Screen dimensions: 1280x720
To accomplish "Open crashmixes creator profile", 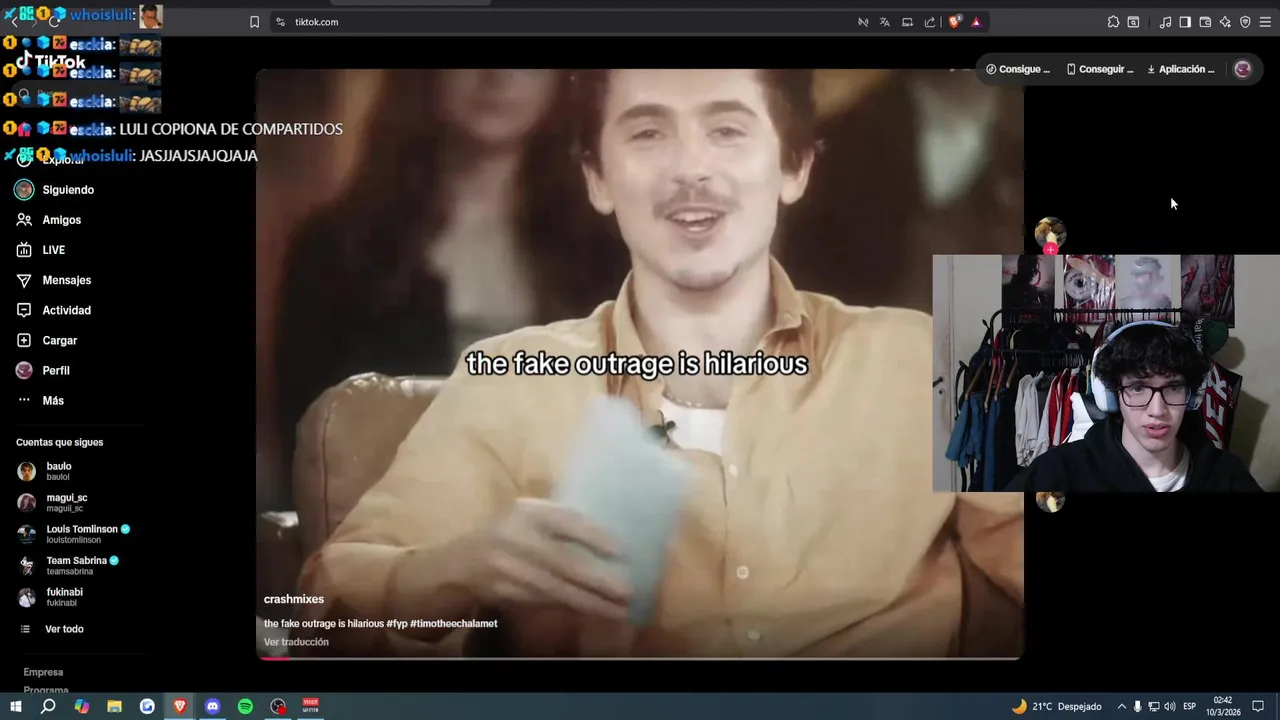I will (x=294, y=599).
